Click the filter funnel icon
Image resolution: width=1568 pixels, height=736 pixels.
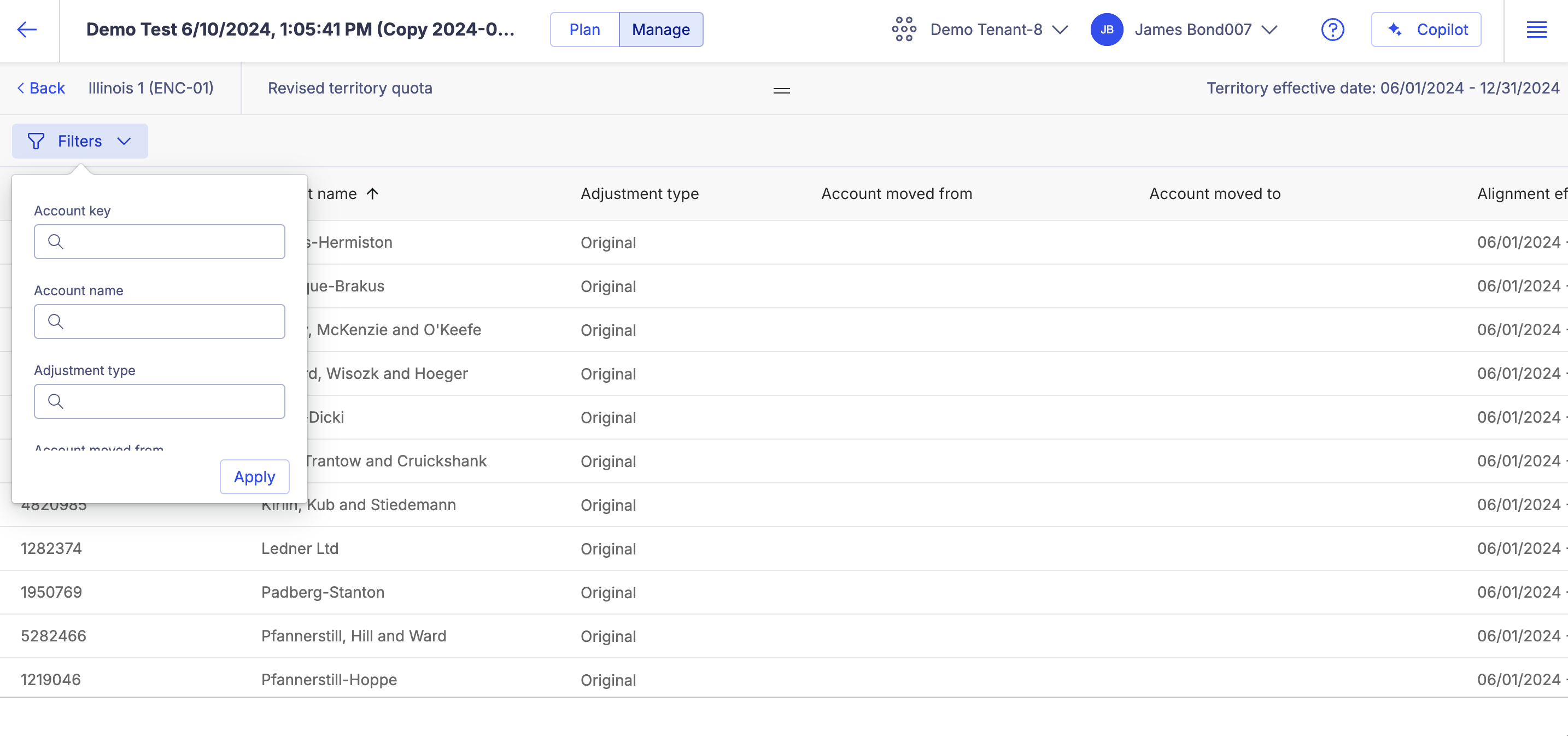point(36,140)
